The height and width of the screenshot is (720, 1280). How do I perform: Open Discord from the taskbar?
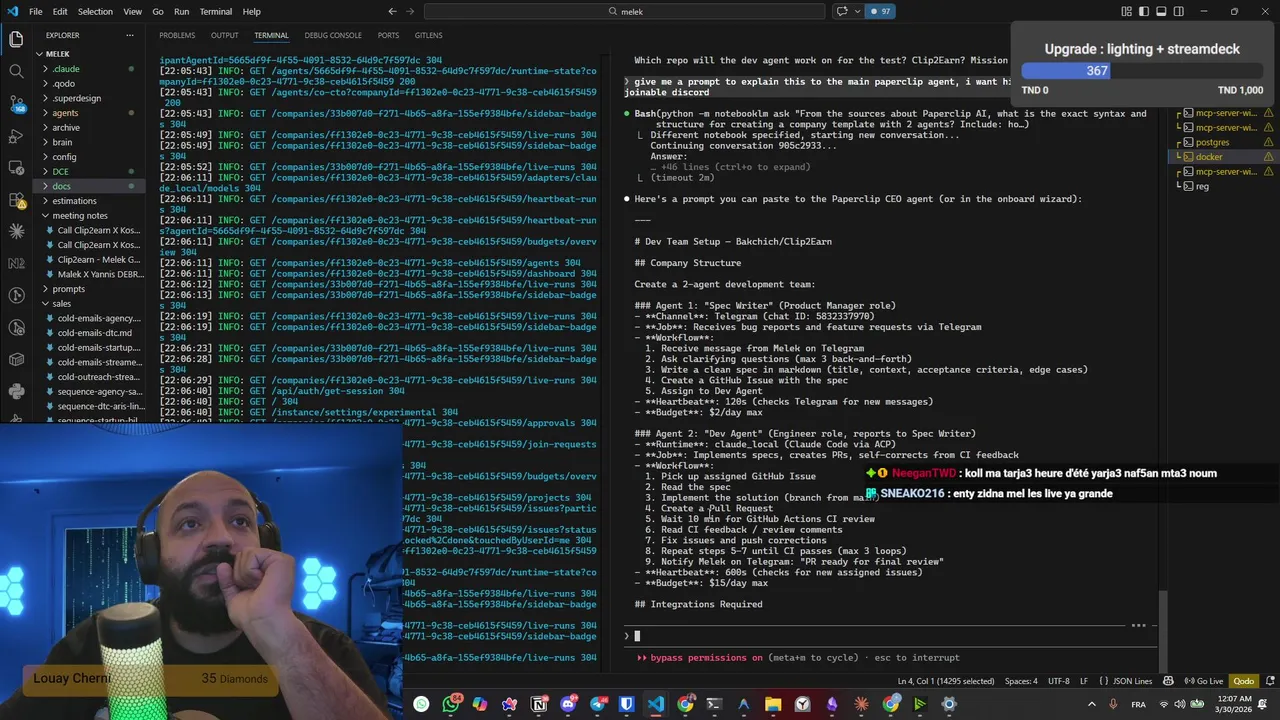coord(569,704)
